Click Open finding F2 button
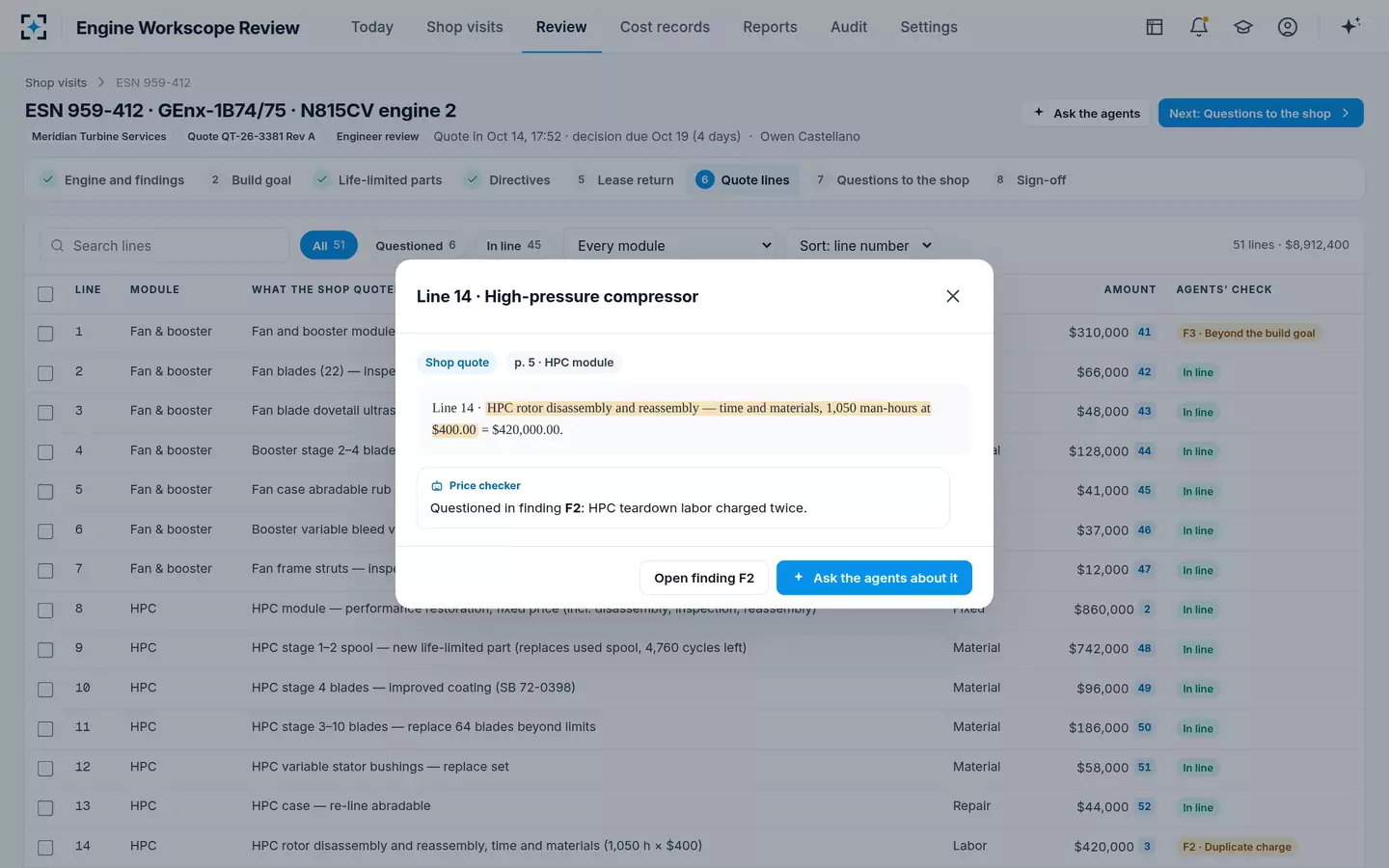Screen dimensions: 1389x868 coord(704,578)
